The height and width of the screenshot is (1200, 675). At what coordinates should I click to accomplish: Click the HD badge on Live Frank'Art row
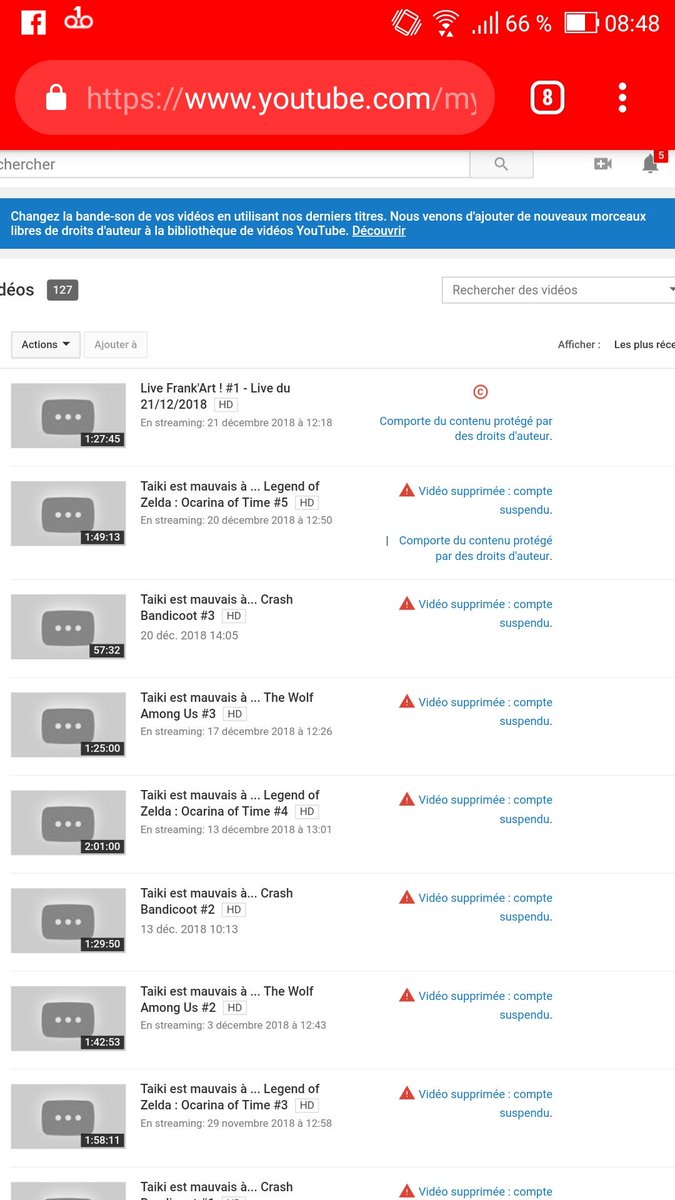coord(226,405)
